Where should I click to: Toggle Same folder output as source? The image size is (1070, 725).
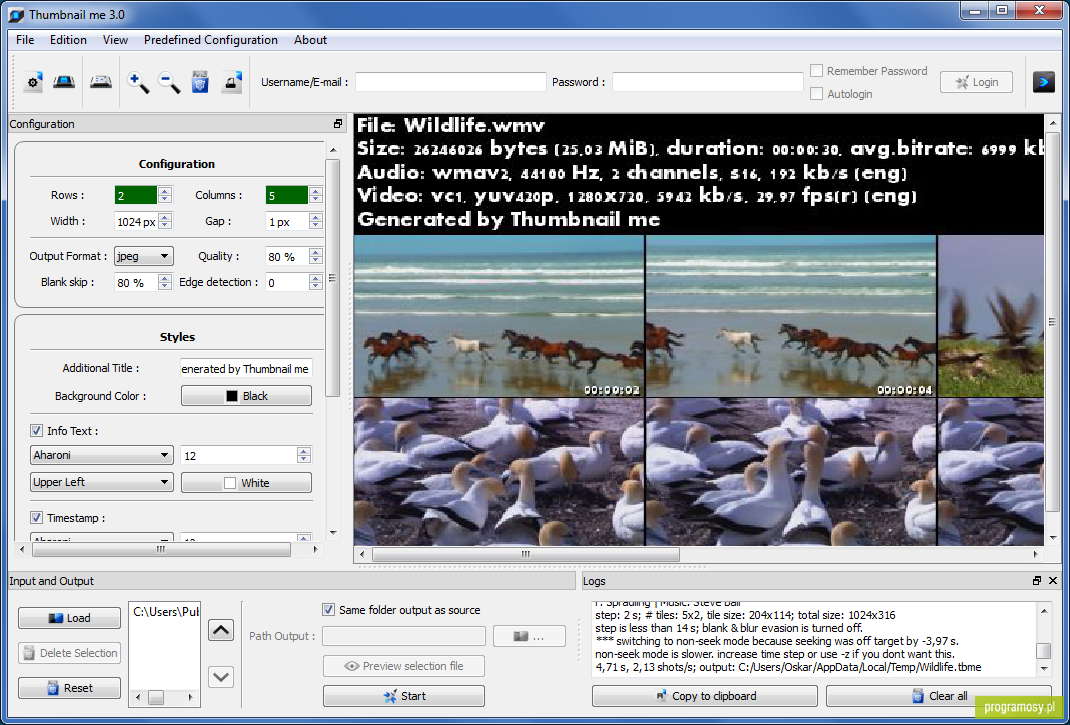(x=328, y=610)
